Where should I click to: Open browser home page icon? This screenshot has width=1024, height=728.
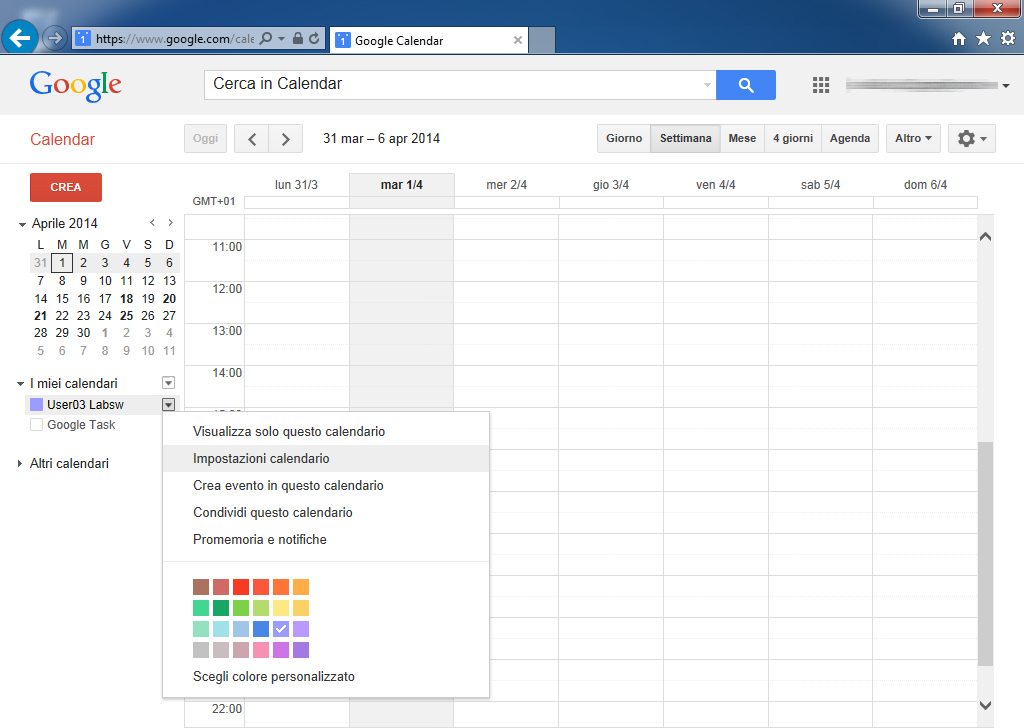point(959,39)
